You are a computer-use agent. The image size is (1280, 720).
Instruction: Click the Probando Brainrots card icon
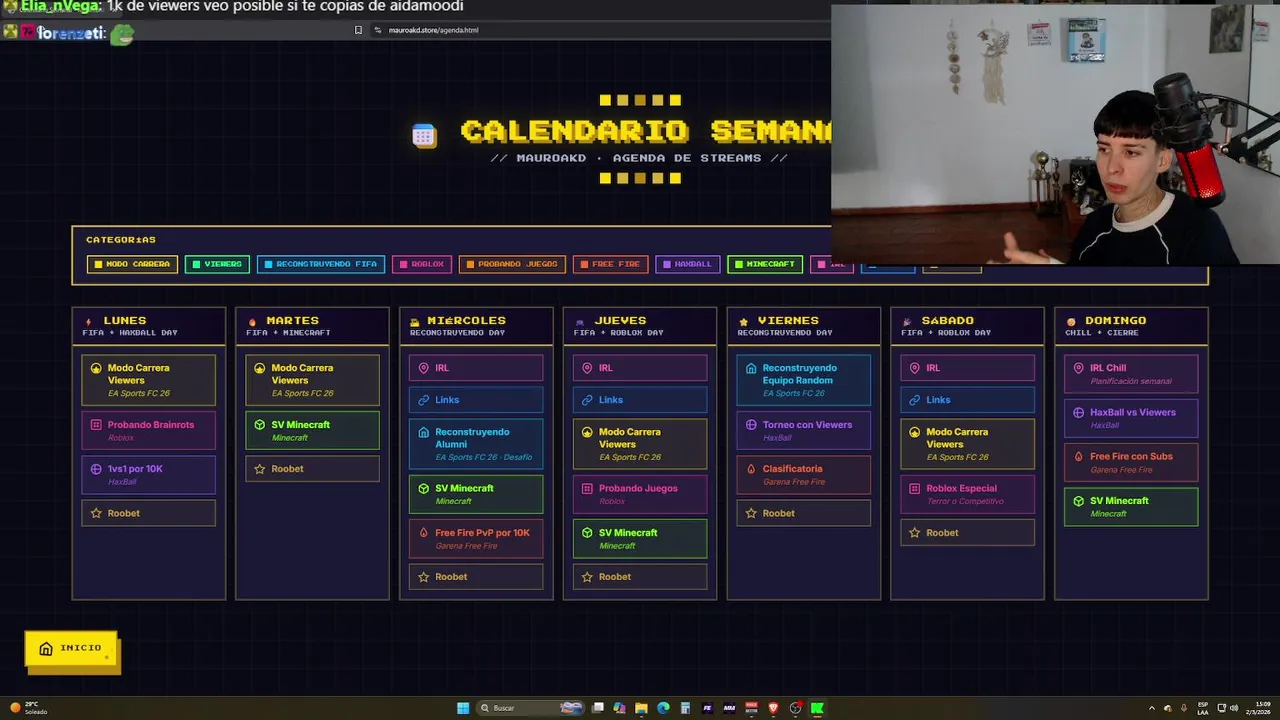[x=96, y=425]
